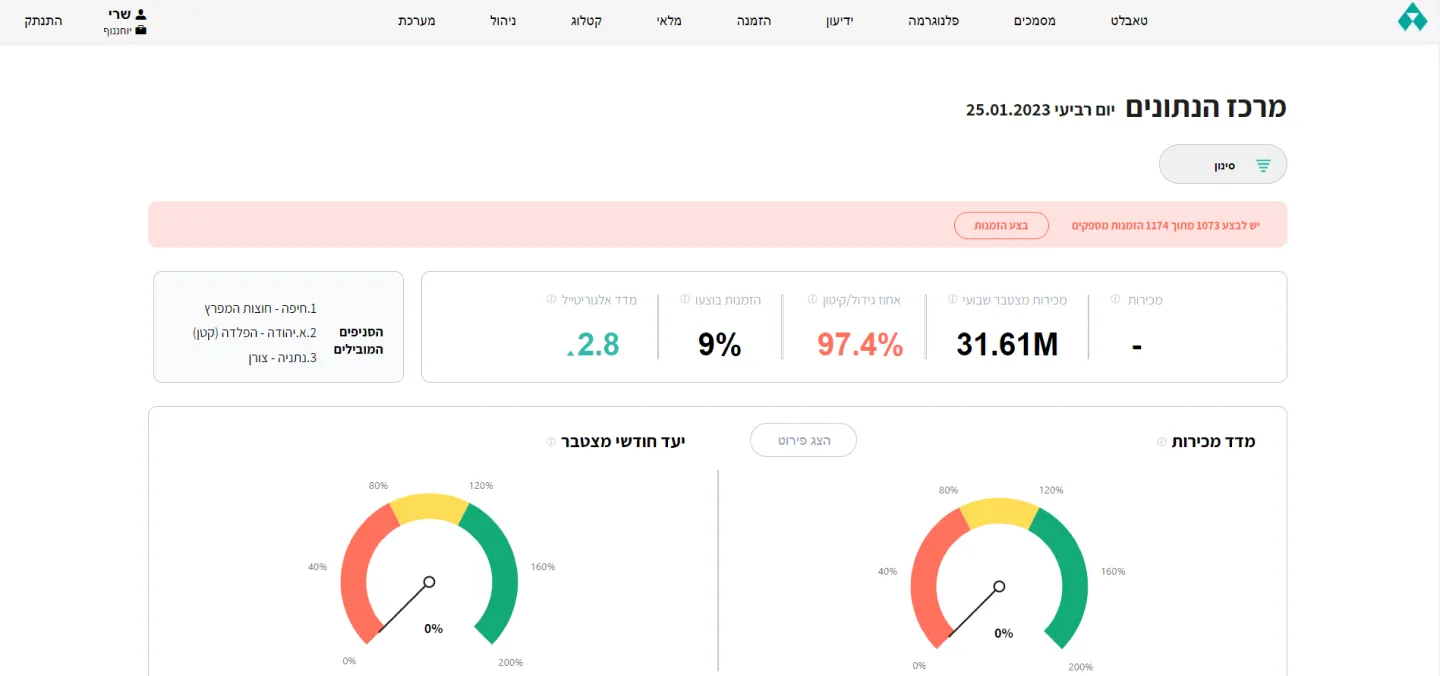Screen dimensions: 1440x676
Task: Click the briefcase icon beside יוחננוף
Action: (141, 31)
